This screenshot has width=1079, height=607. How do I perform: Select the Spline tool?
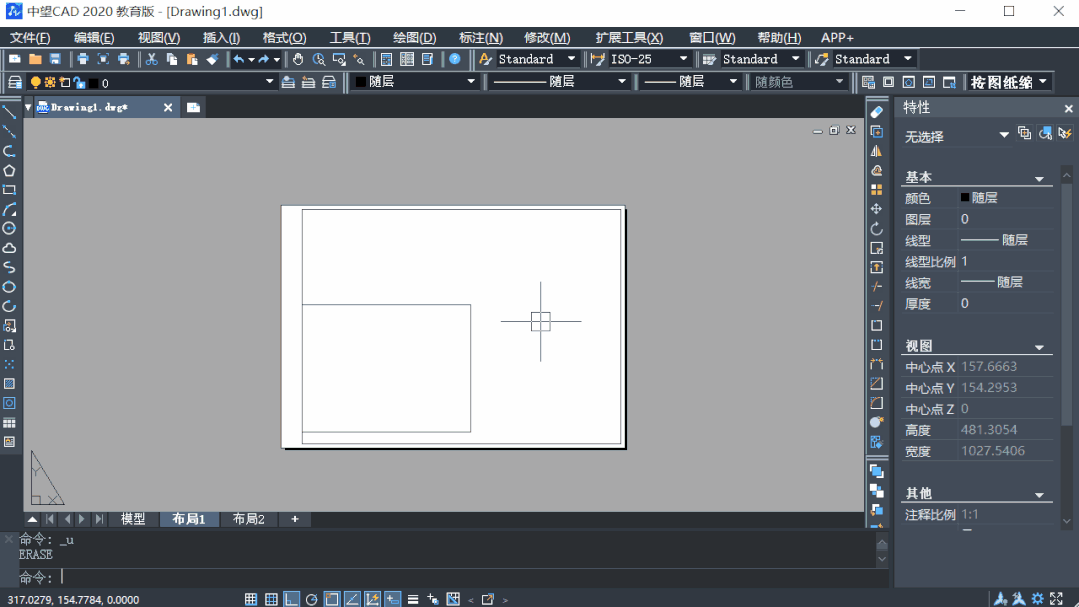10,268
